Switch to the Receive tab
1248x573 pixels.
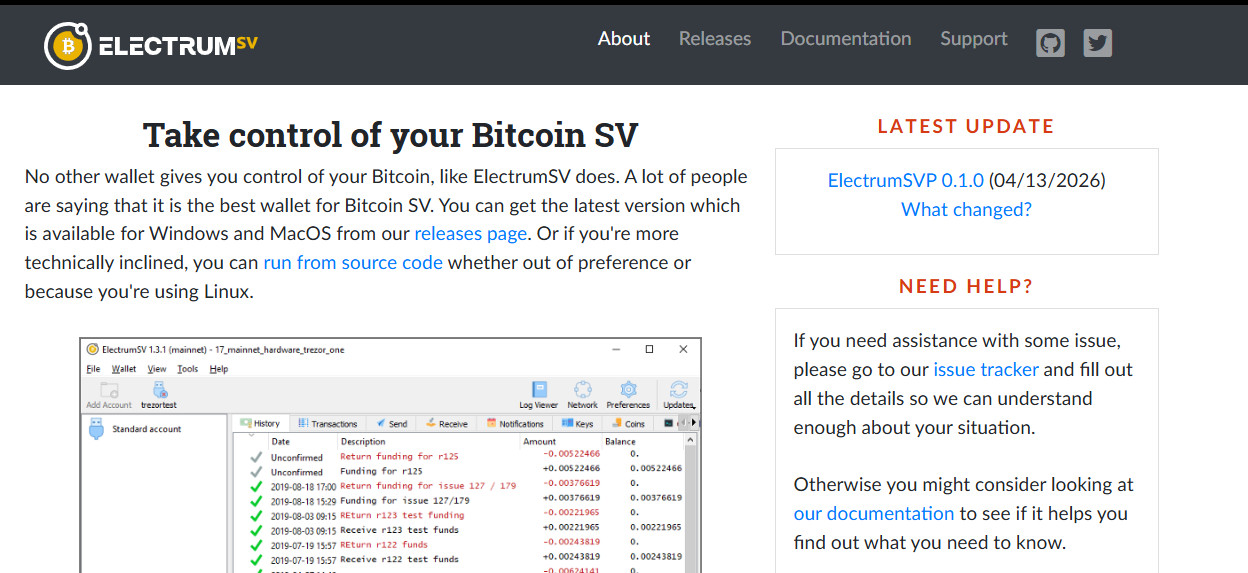(x=445, y=424)
